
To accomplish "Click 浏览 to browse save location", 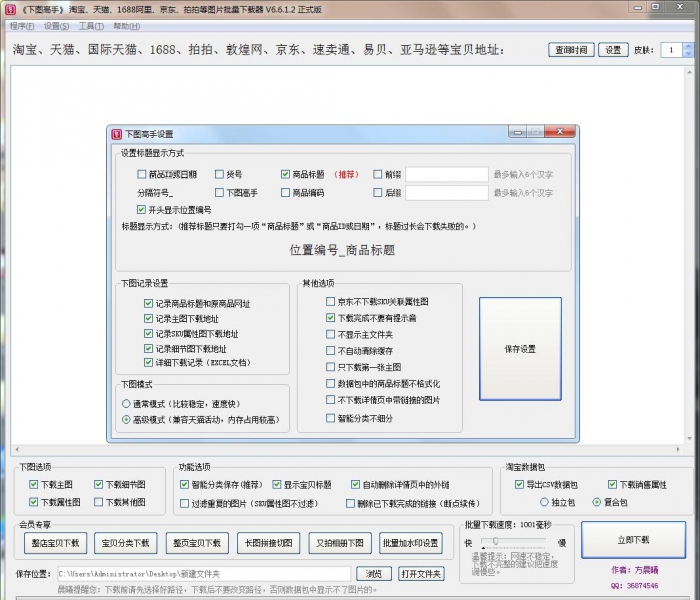I will pos(373,574).
